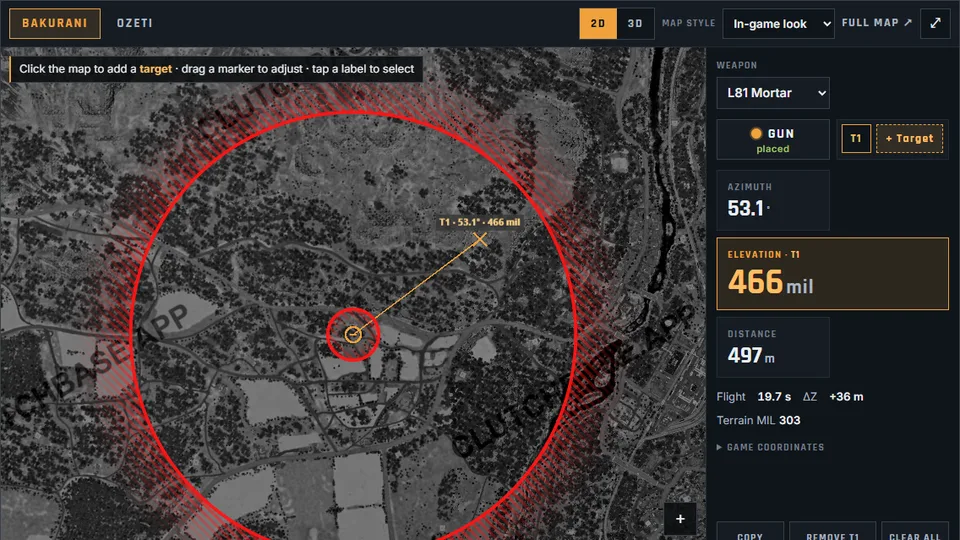960x540 pixels.
Task: Click the Terrain MIL 303 value
Action: (789, 420)
